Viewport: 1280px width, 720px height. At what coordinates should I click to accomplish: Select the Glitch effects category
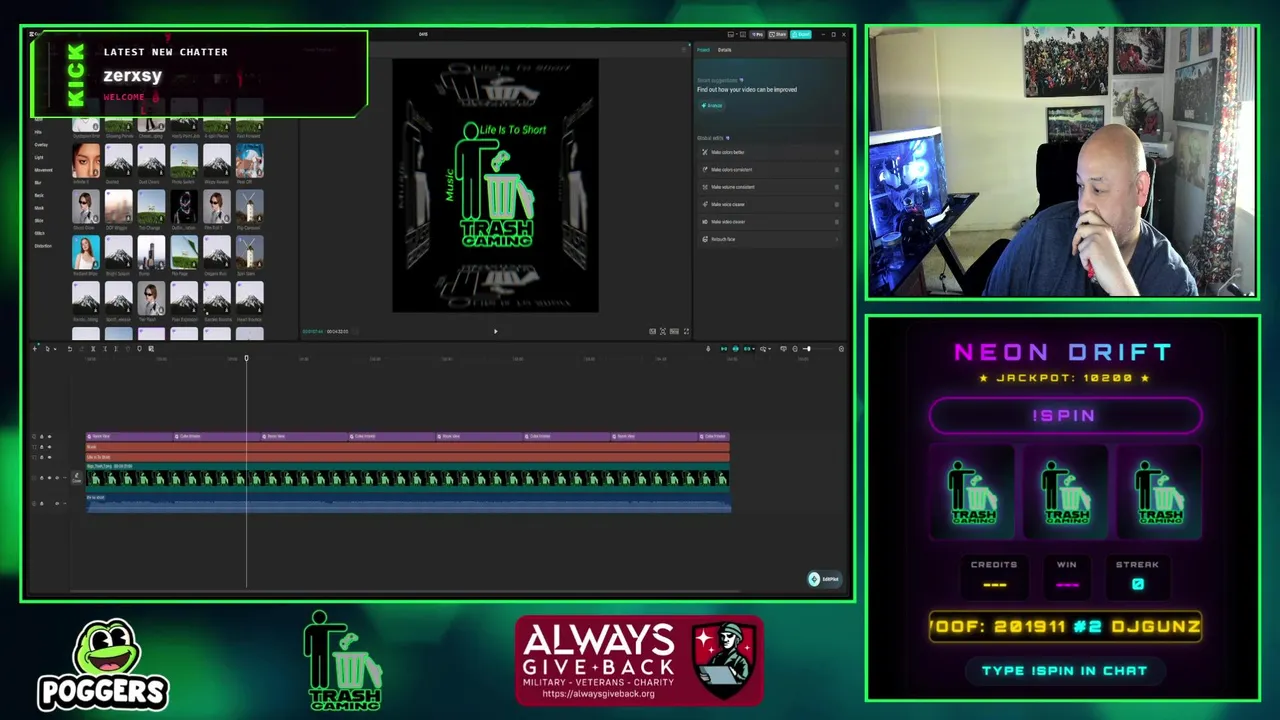pyautogui.click(x=39, y=233)
